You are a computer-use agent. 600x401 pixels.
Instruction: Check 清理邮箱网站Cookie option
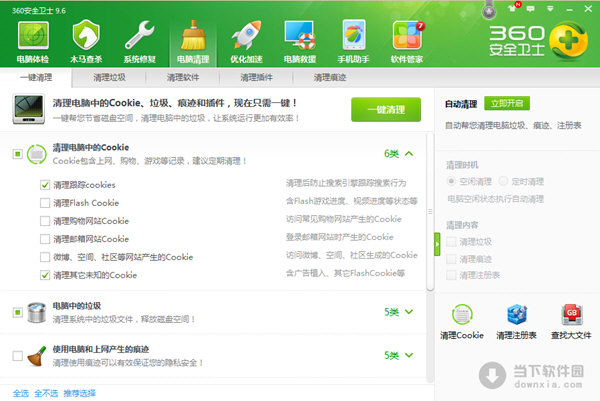tap(45, 239)
